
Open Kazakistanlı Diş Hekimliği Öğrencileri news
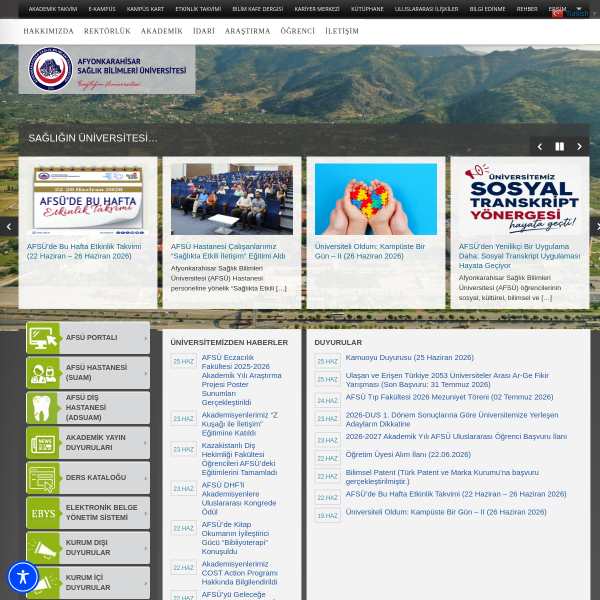[239, 459]
